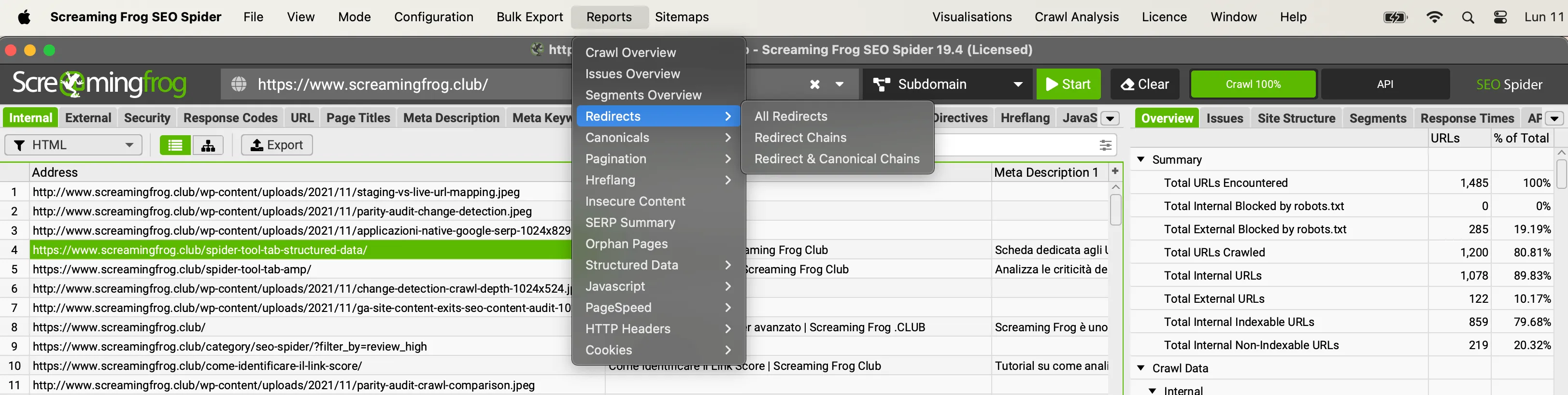Switch to the Response Codes tab

coord(230,118)
